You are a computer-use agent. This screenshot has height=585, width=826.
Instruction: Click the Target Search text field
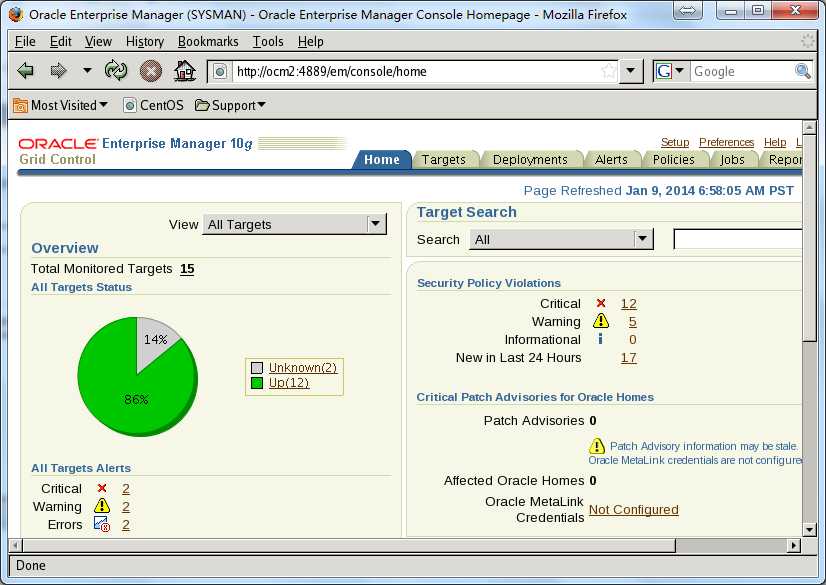(x=738, y=240)
